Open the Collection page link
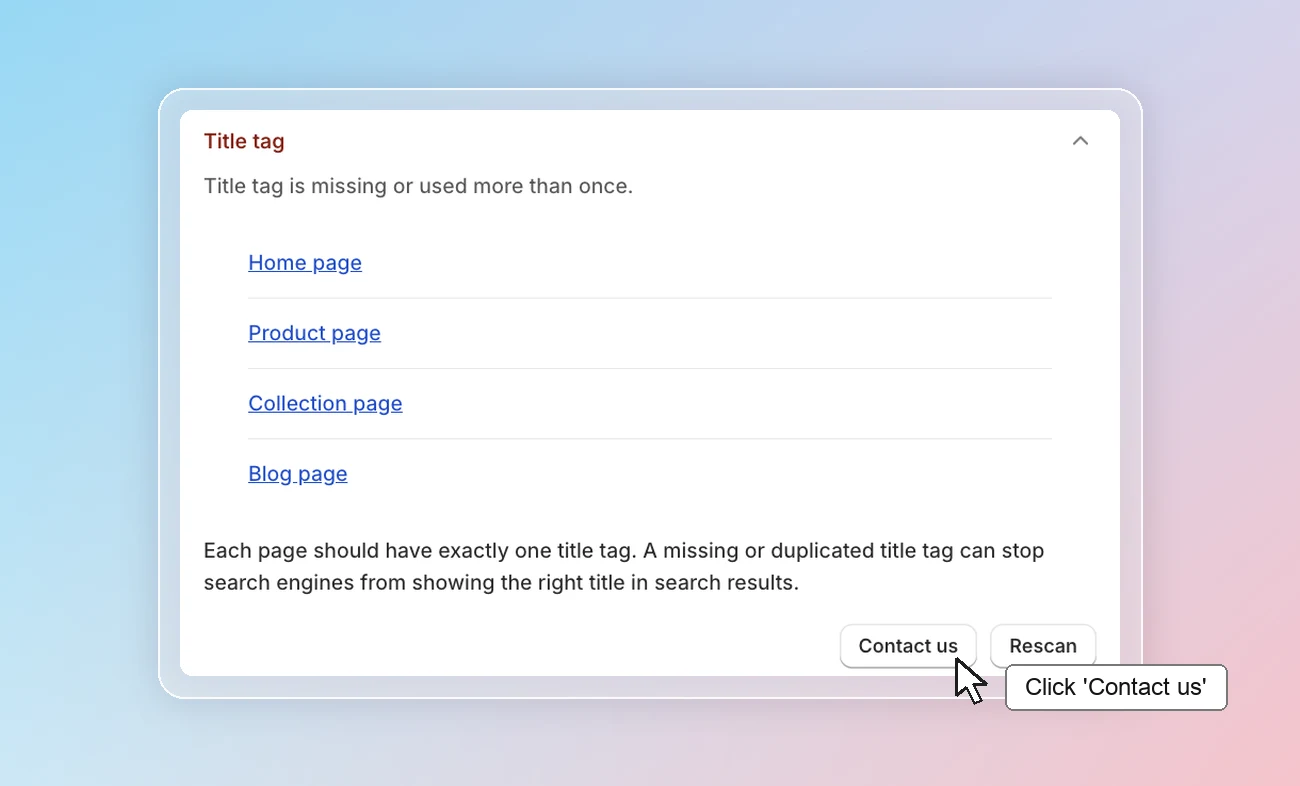Image resolution: width=1300 pixels, height=786 pixels. pos(325,403)
